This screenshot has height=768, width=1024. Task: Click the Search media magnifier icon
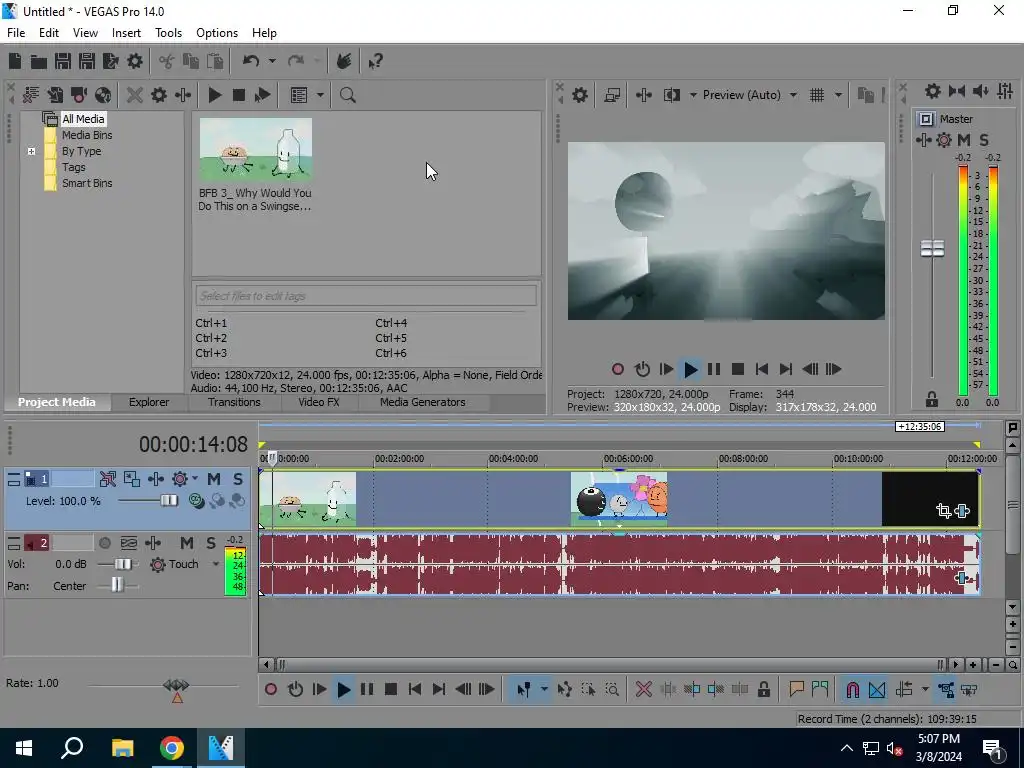(x=347, y=95)
